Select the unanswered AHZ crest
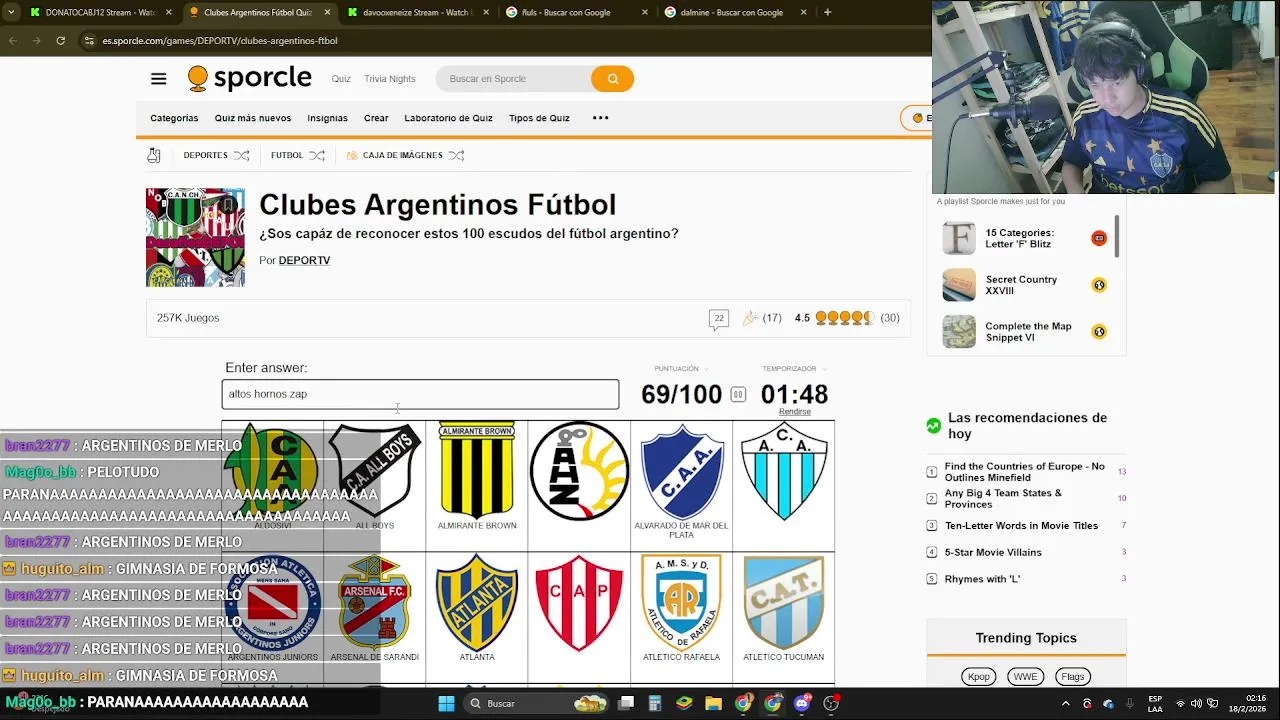Image resolution: width=1280 pixels, height=720 pixels. pyautogui.click(x=579, y=471)
